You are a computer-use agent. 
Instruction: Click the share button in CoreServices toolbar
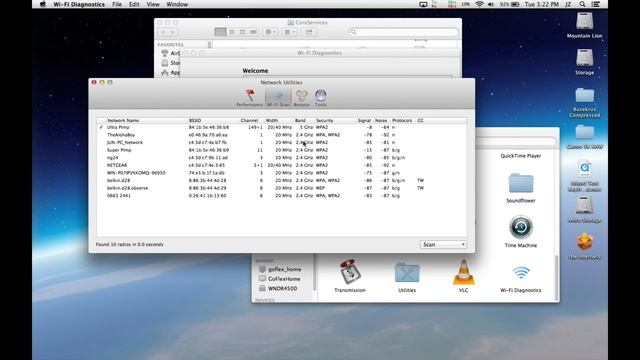pyautogui.click(x=309, y=32)
